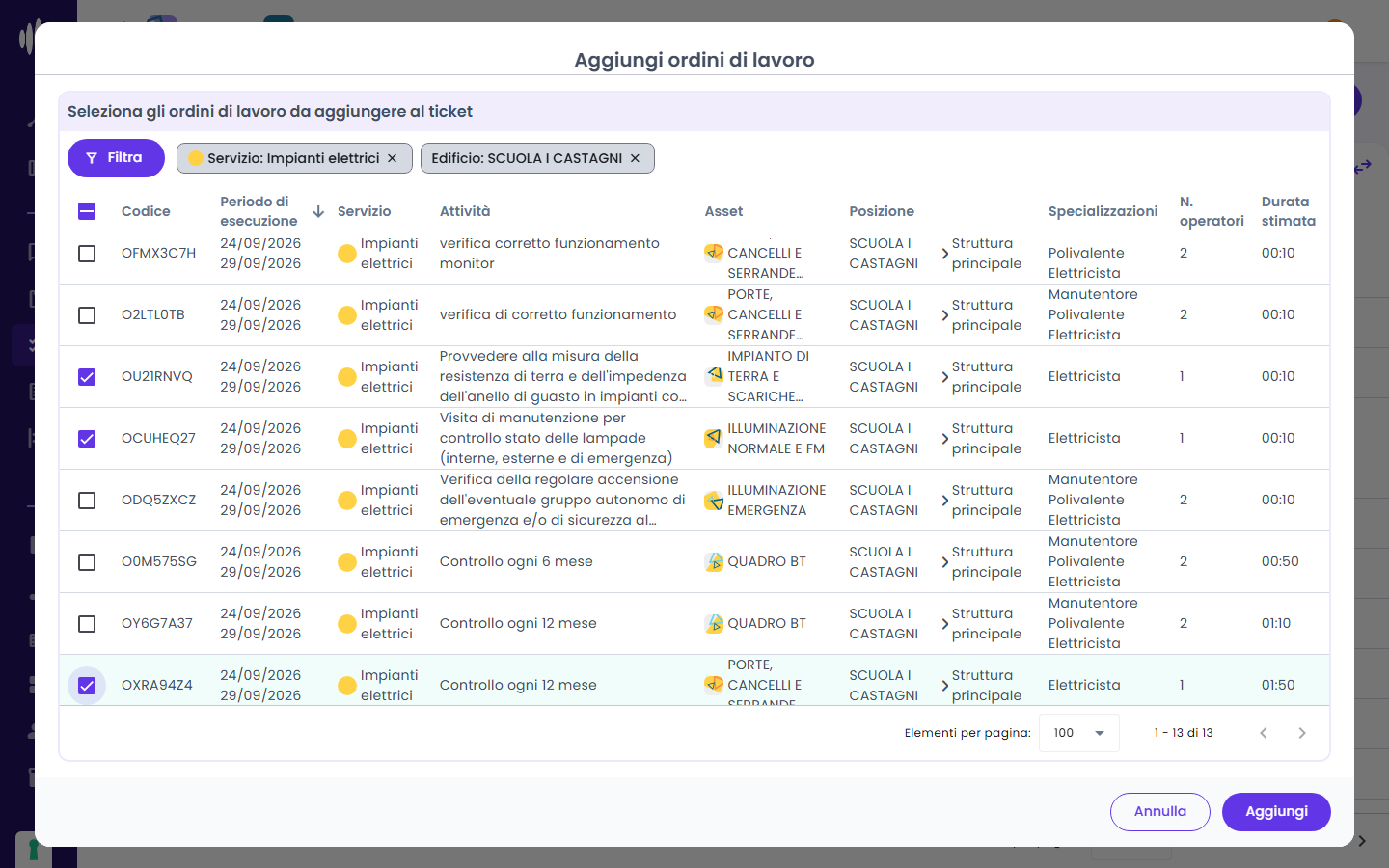Go to the previous page of results

(x=1264, y=733)
